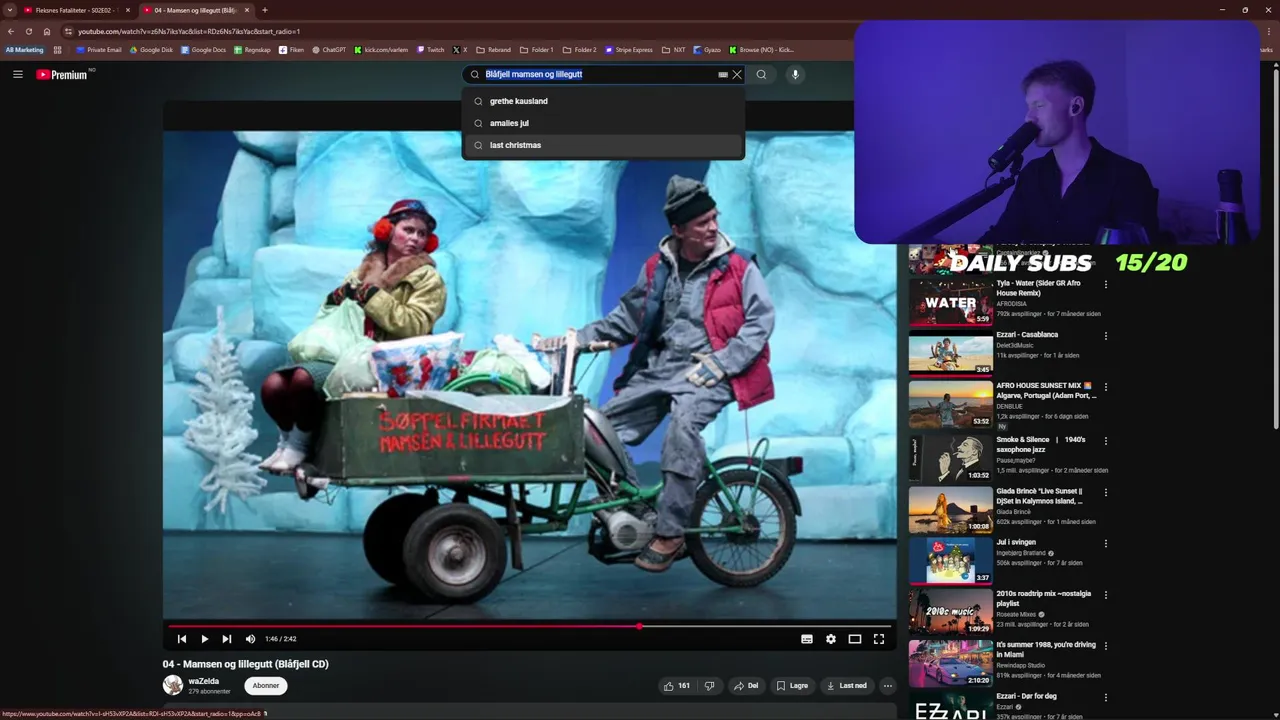This screenshot has height=720, width=1280.
Task: Open Google Docs bookmark
Action: click(x=204, y=49)
